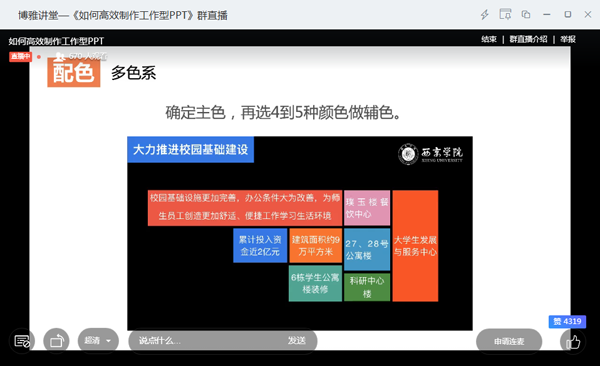Image resolution: width=600 pixels, height=366 pixels.
Task: Expand the 超清 quality dropdown
Action: [x=98, y=340]
